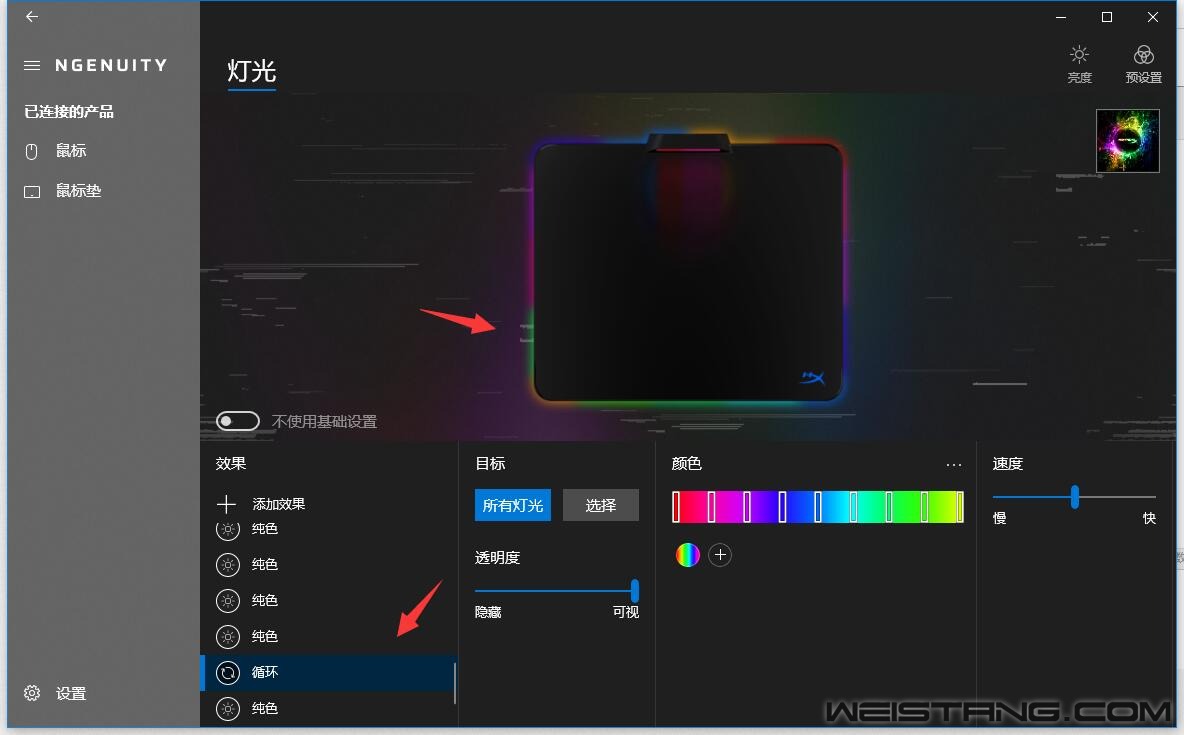Switch to the 灯光 tab
The image size is (1184, 735).
point(251,72)
